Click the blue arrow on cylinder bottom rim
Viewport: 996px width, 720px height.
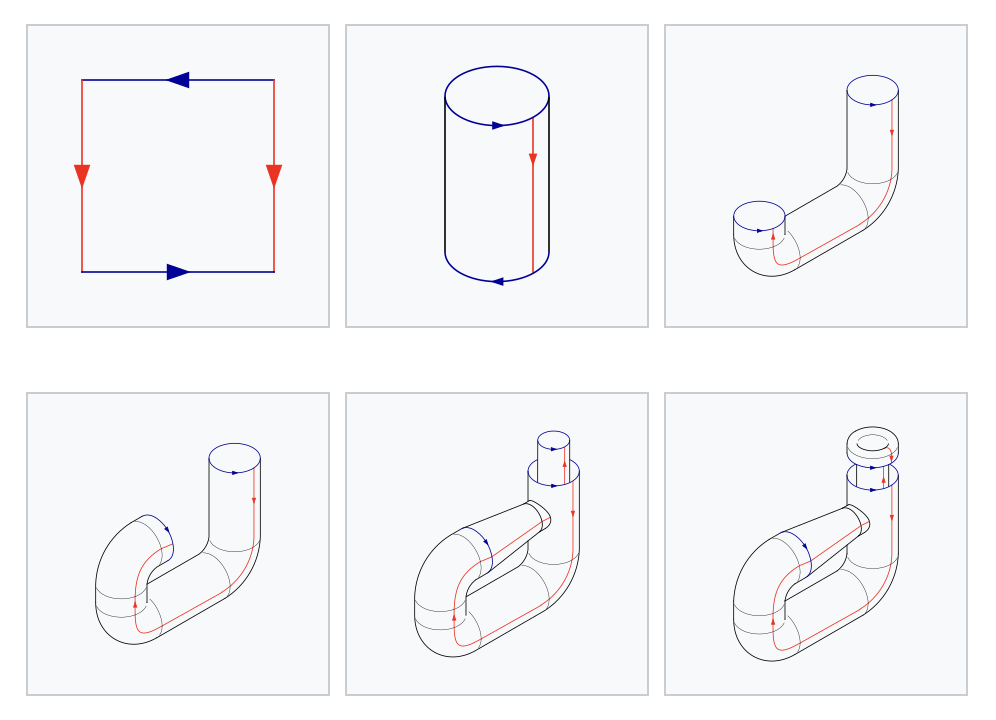[497, 282]
